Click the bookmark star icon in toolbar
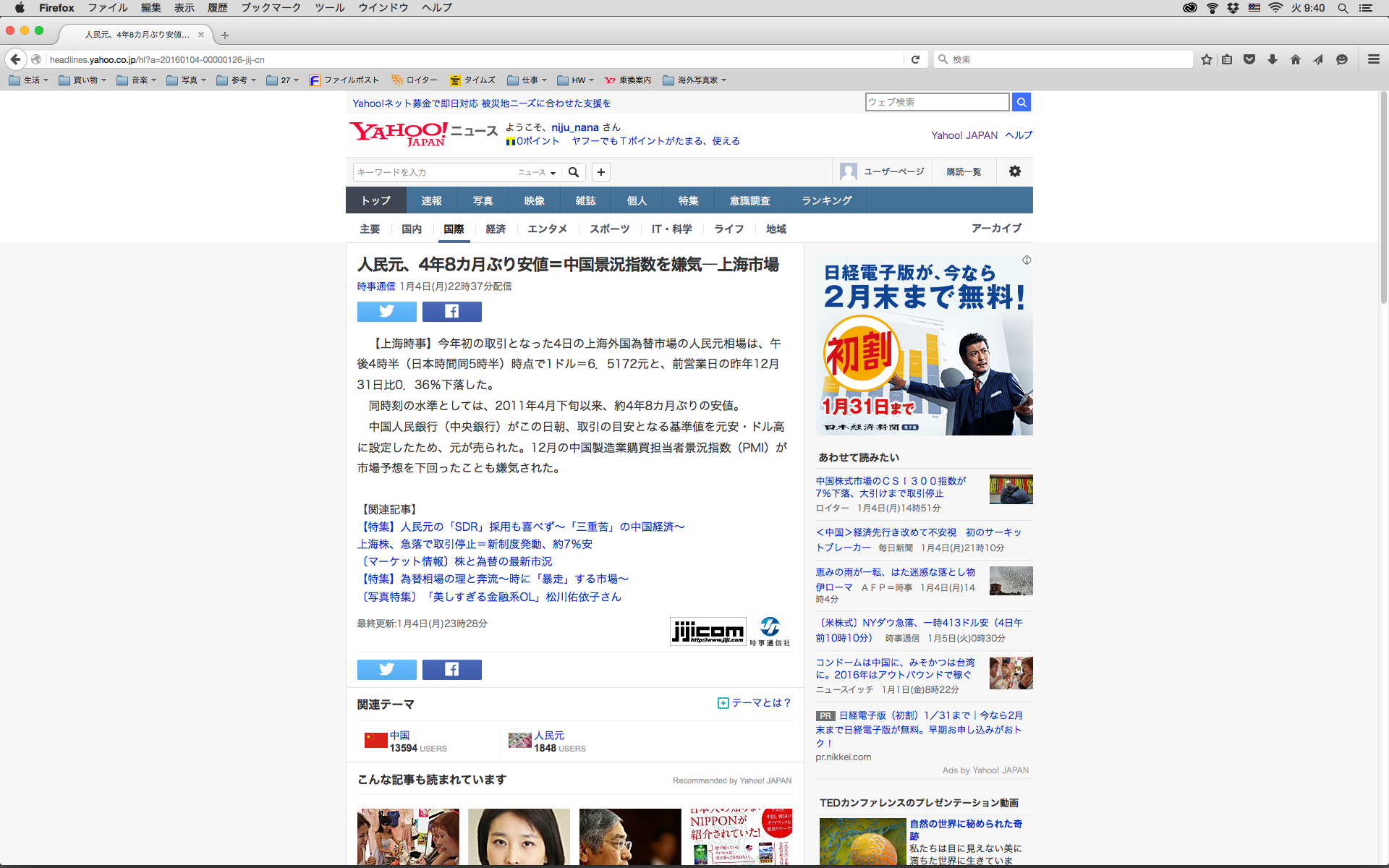 (1206, 59)
